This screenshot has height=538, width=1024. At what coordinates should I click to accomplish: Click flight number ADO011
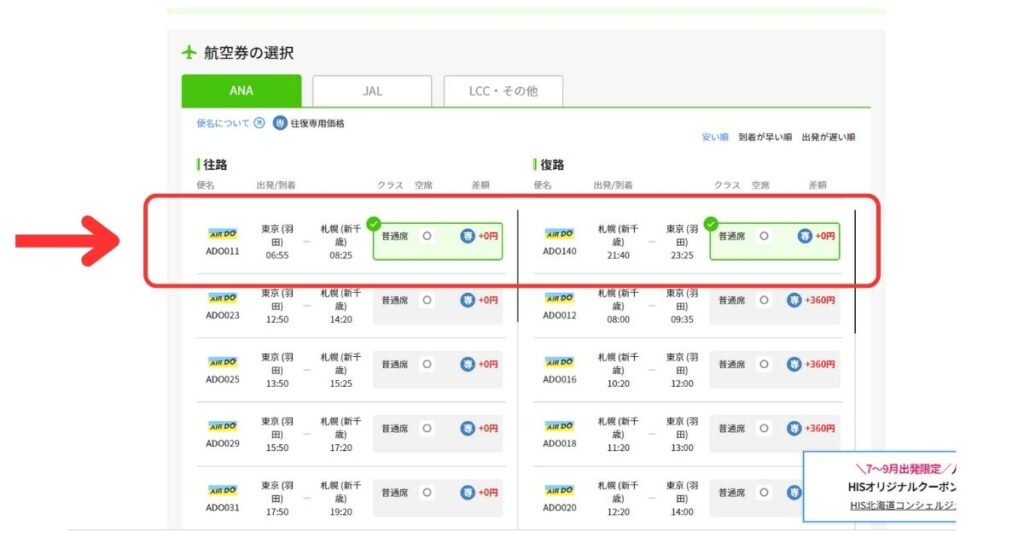tap(223, 251)
